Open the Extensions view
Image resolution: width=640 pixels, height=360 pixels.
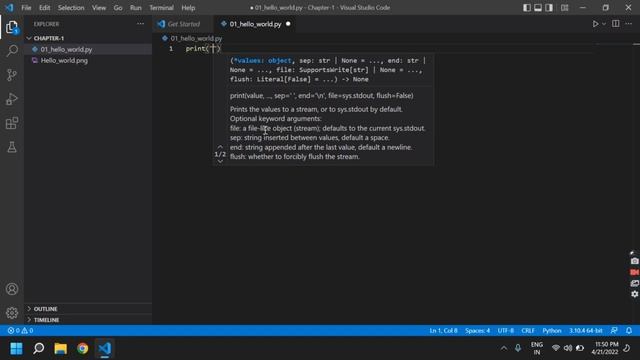[x=12, y=123]
